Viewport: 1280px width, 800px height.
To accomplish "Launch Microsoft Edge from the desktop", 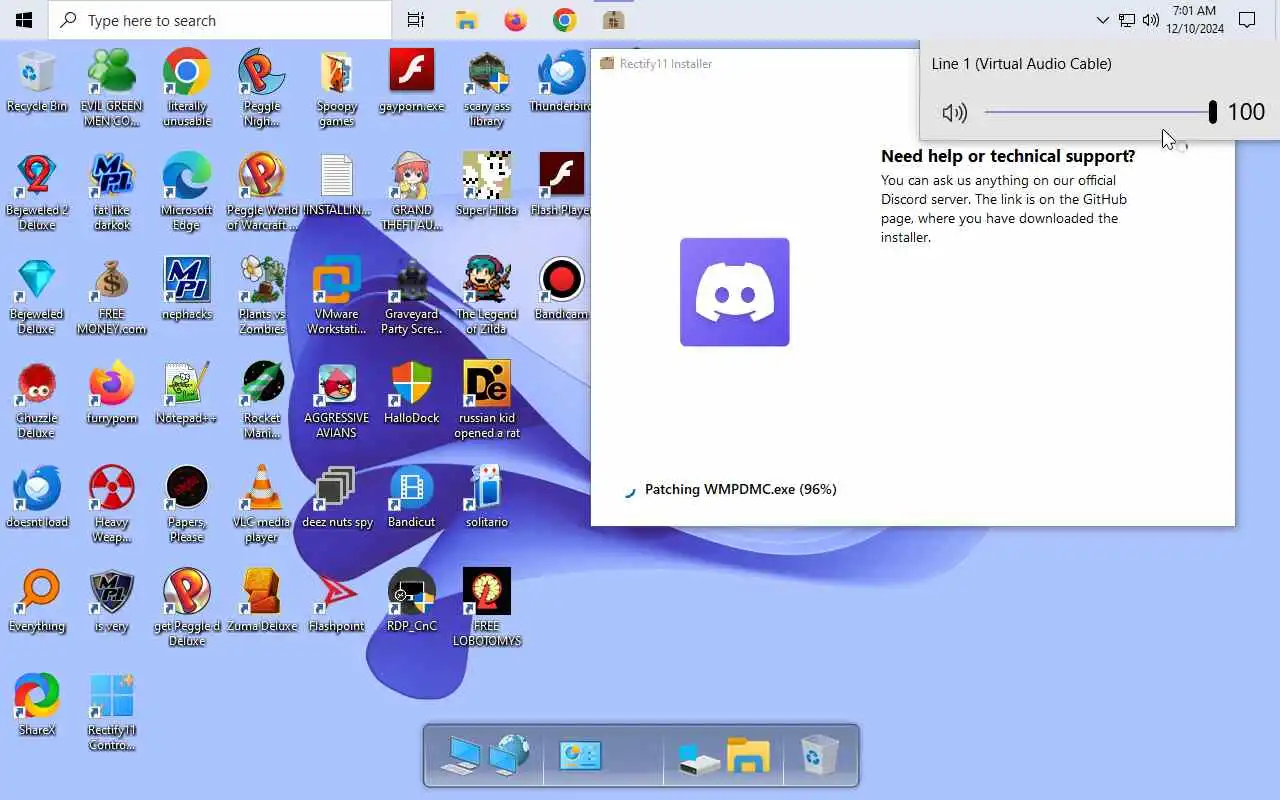I will (x=187, y=192).
